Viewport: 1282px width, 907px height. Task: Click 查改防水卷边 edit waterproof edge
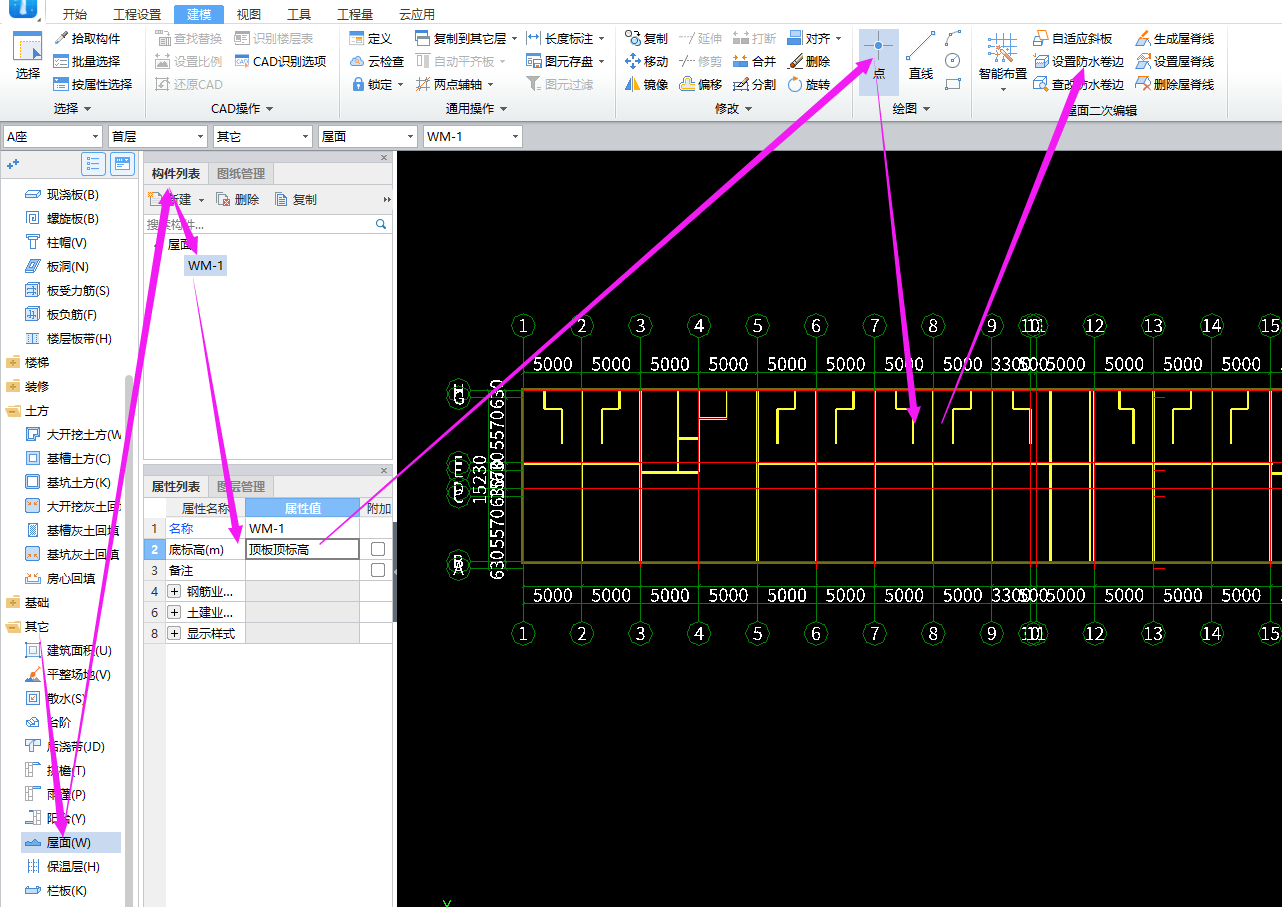coord(1079,84)
